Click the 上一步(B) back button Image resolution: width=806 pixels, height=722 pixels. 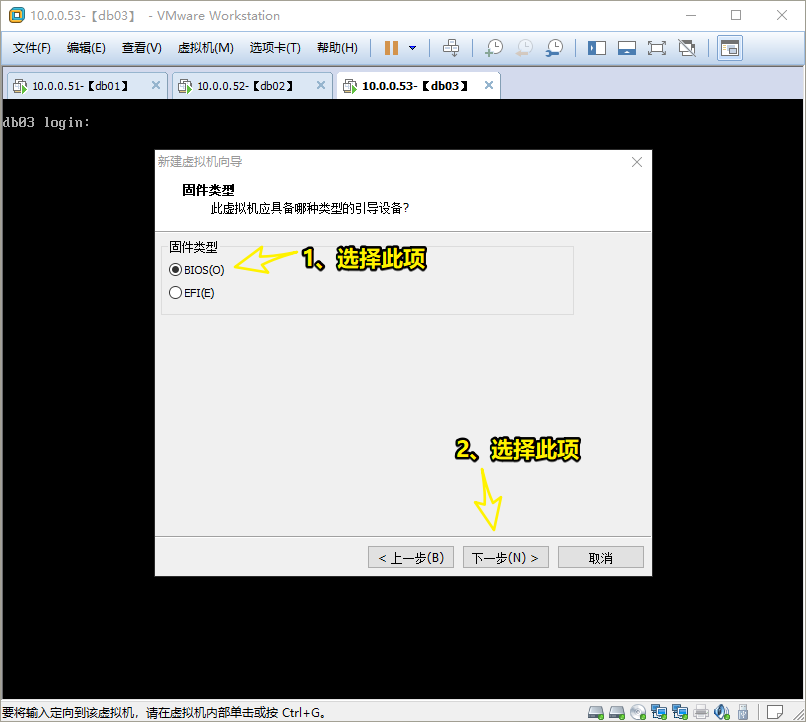point(411,558)
